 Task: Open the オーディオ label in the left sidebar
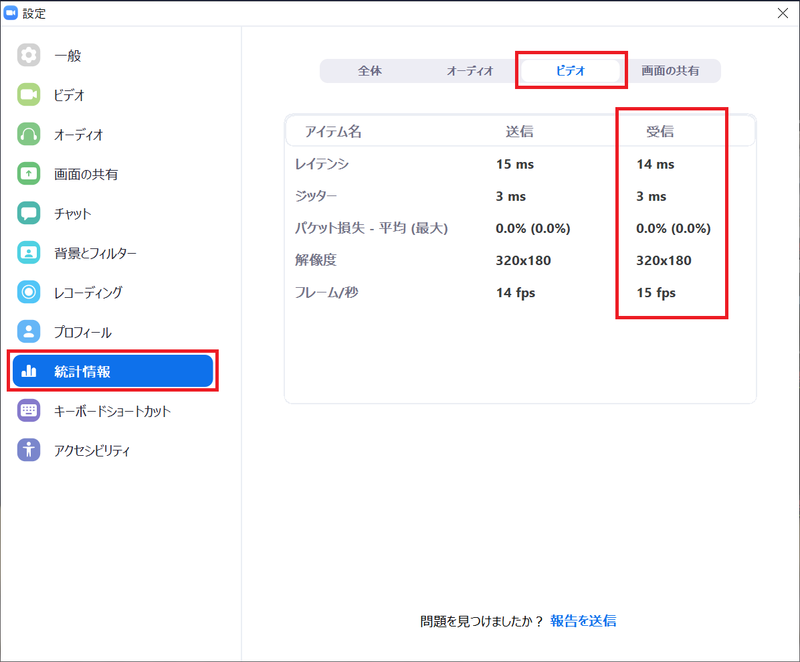click(x=79, y=135)
